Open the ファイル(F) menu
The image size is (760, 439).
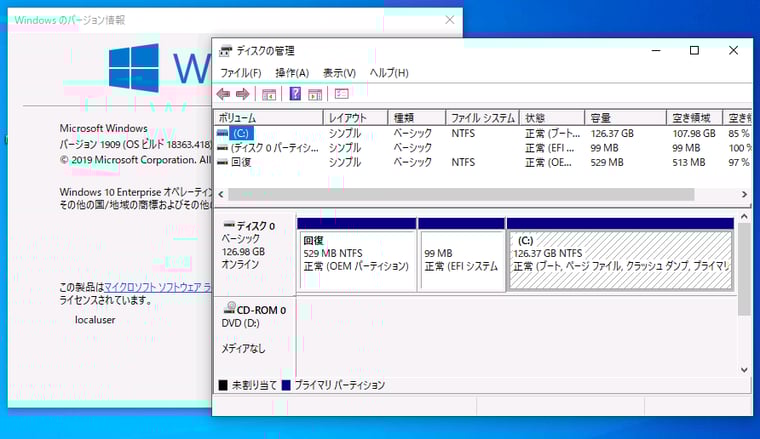click(x=241, y=73)
